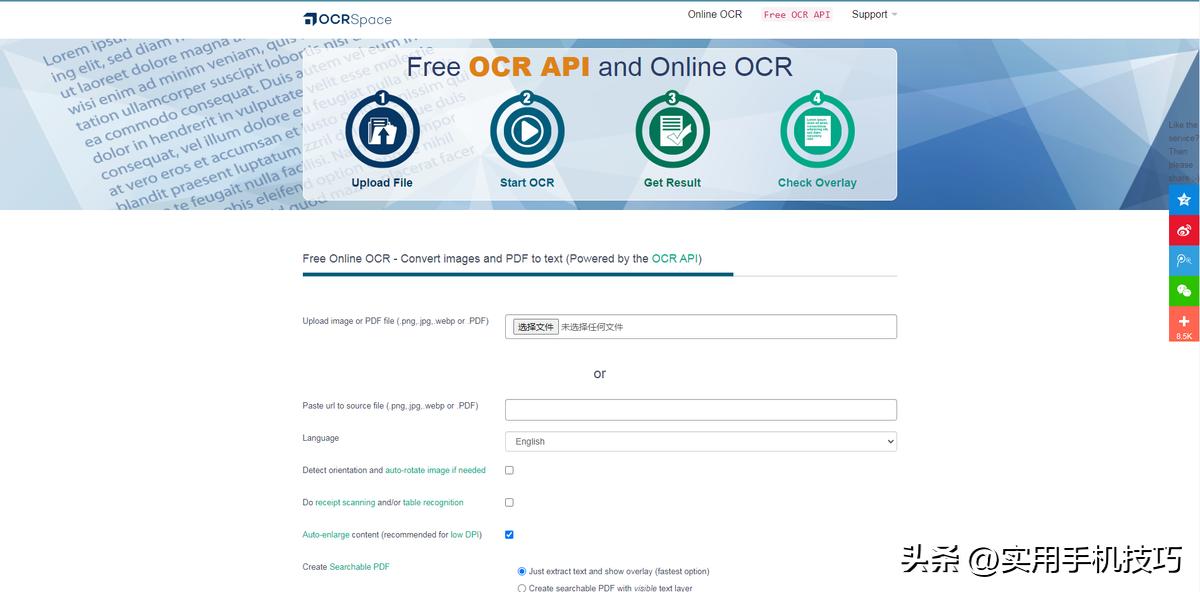Follow the OCR API link in heading
The image size is (1200, 592).
pyautogui.click(x=675, y=258)
